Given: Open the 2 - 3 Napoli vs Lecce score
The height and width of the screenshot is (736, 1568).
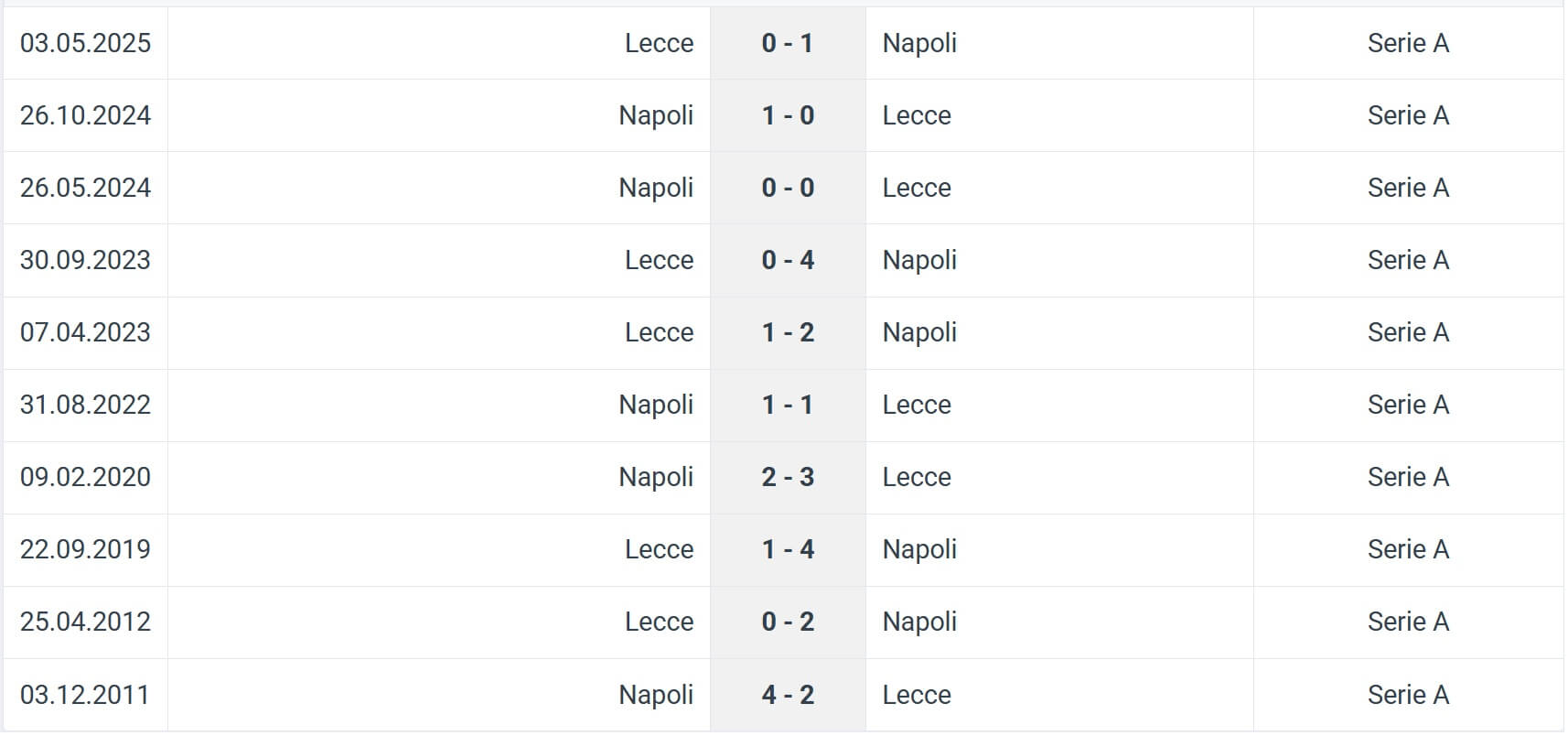Looking at the screenshot, I should (x=787, y=477).
